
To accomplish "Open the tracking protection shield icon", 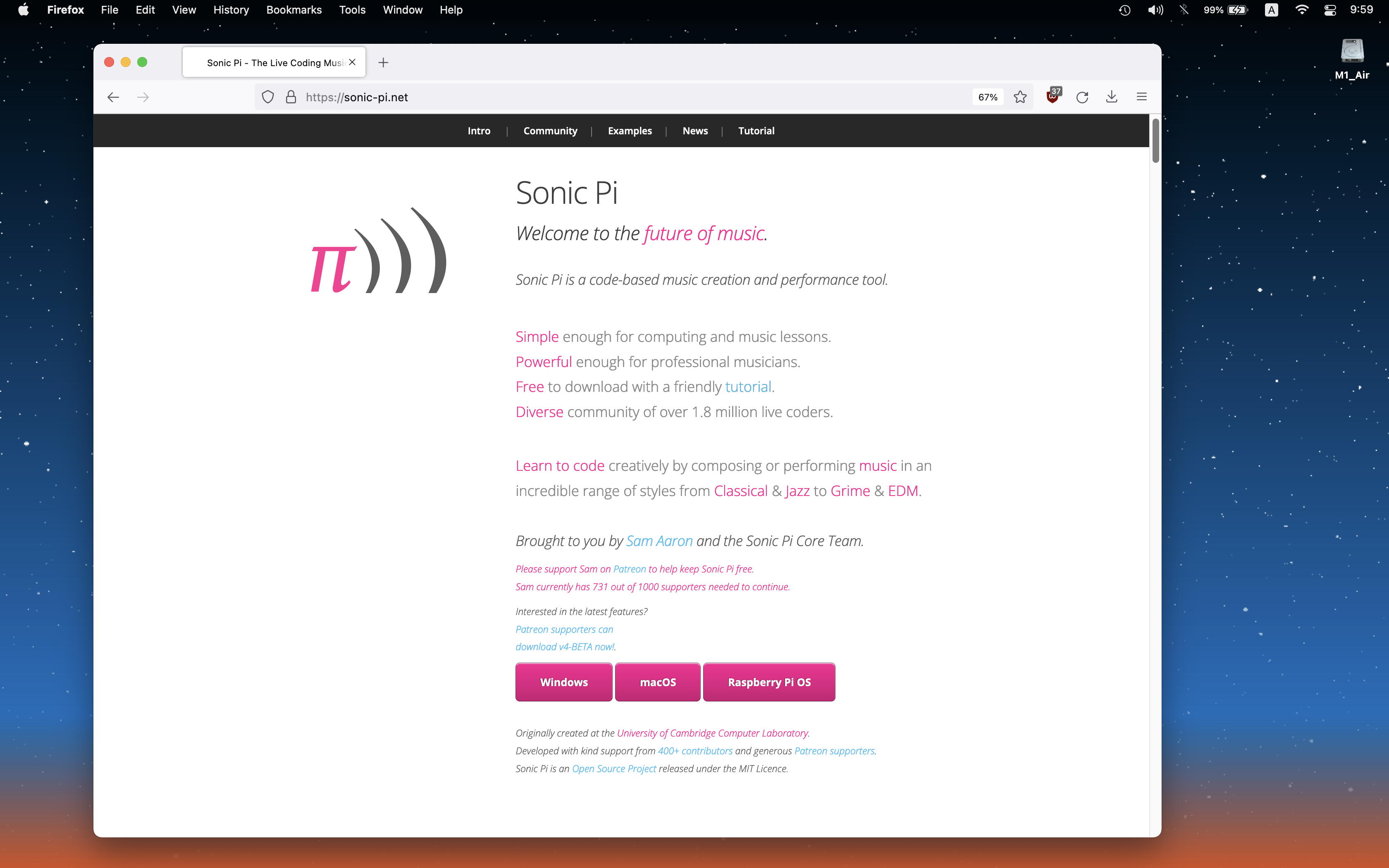I will click(267, 97).
